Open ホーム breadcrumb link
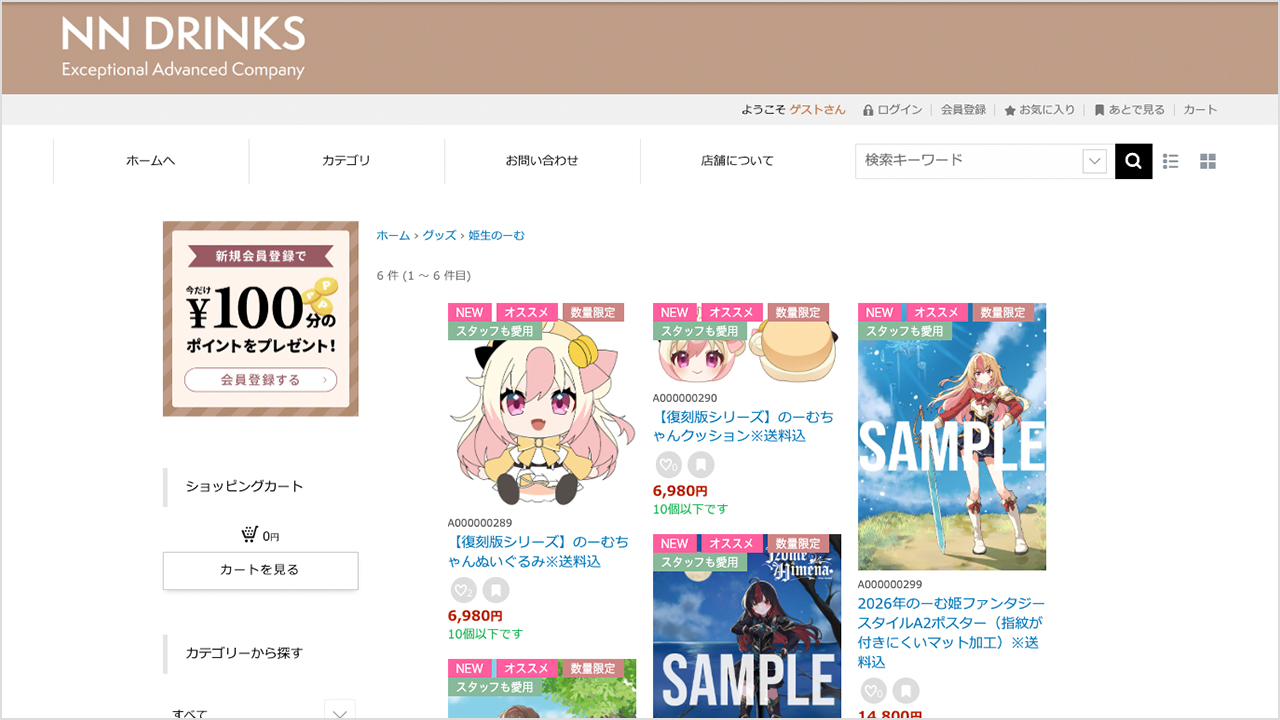The image size is (1280, 720). pos(393,235)
